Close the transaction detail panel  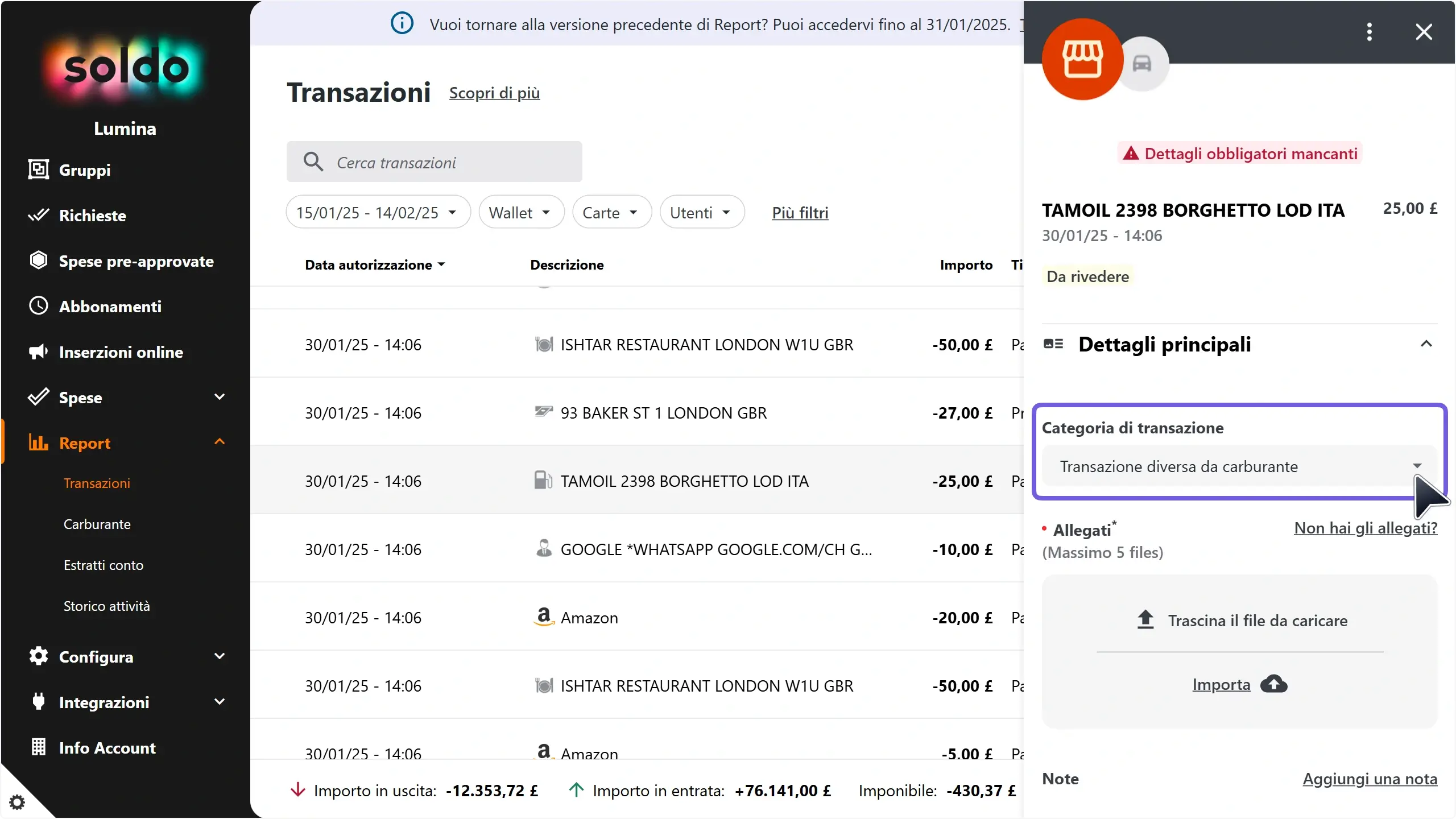1424,32
